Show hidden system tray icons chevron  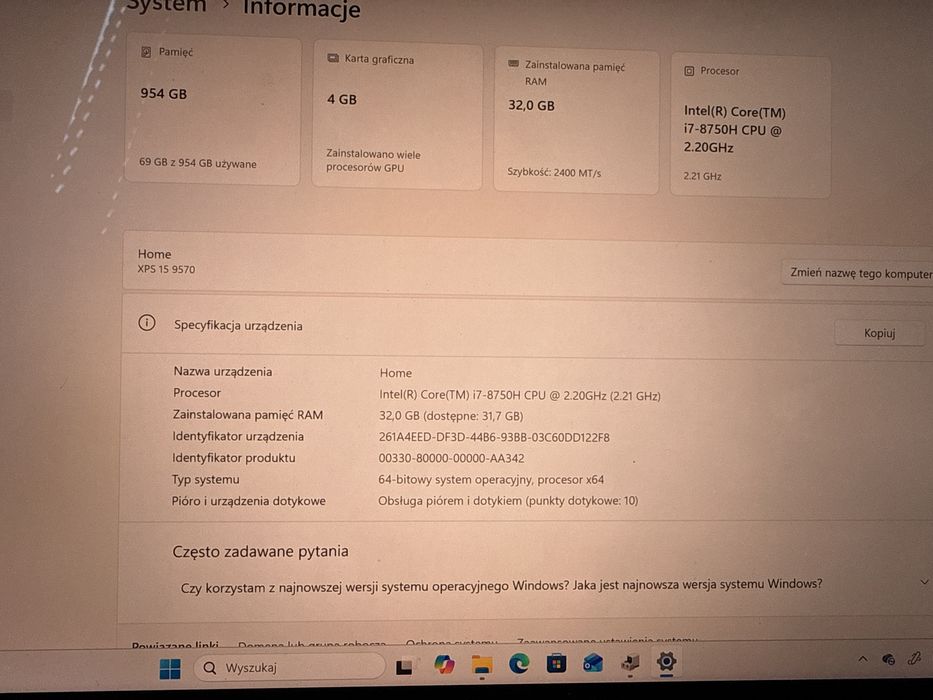pyautogui.click(x=863, y=658)
